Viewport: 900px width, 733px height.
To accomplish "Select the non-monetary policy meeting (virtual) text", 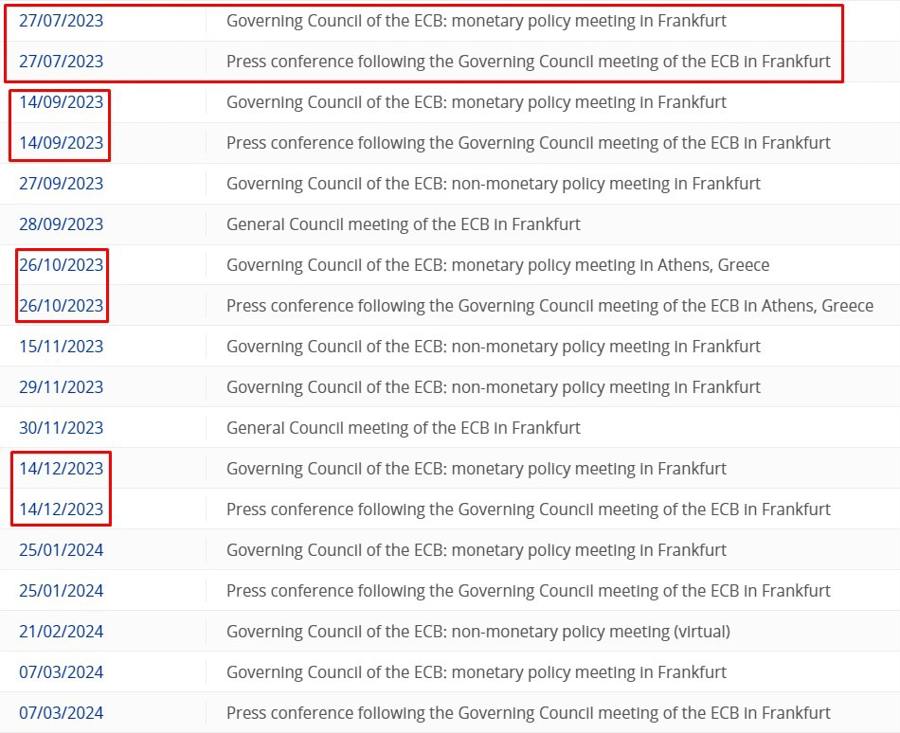I will point(478,632).
